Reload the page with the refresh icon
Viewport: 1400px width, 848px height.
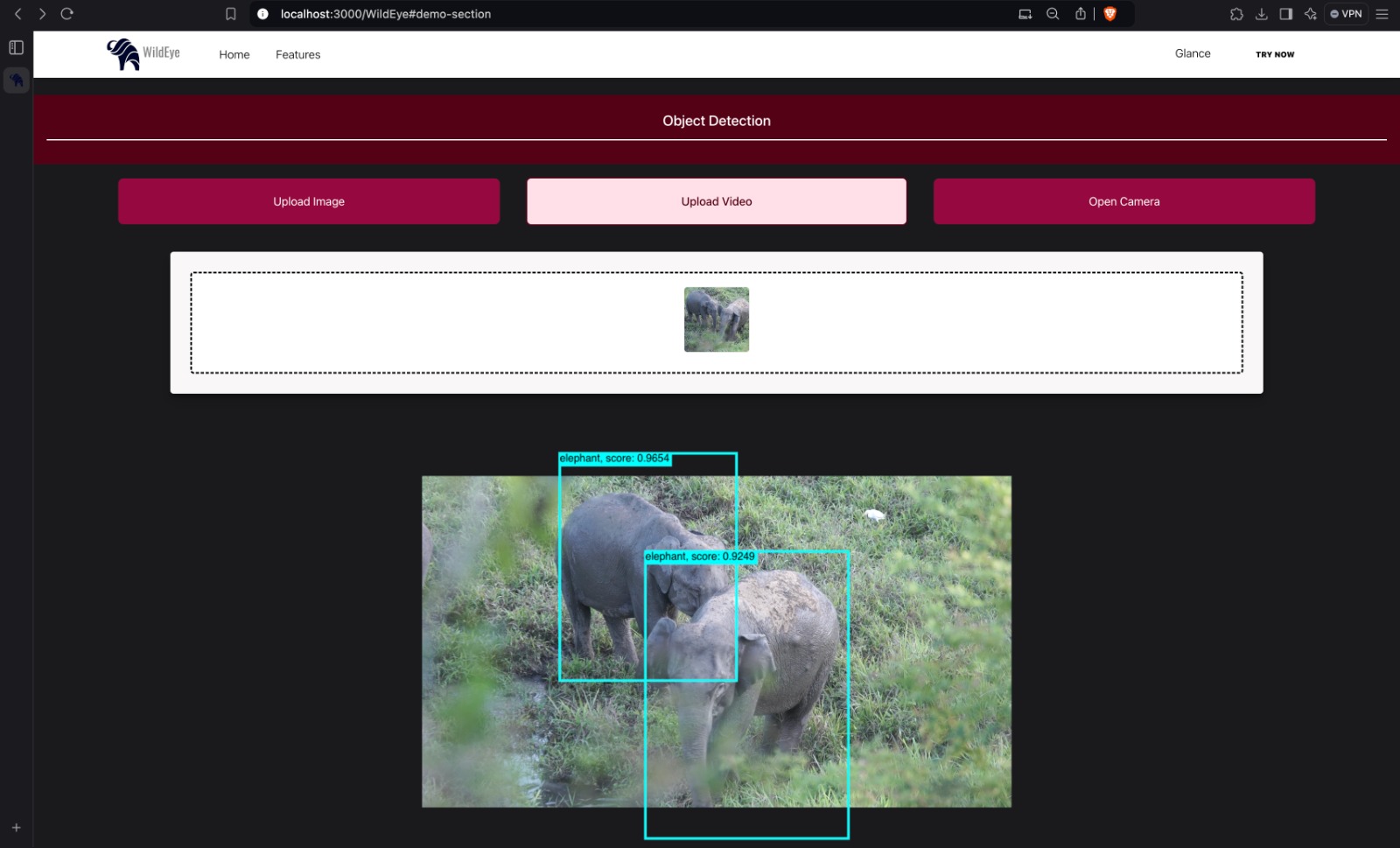66,14
